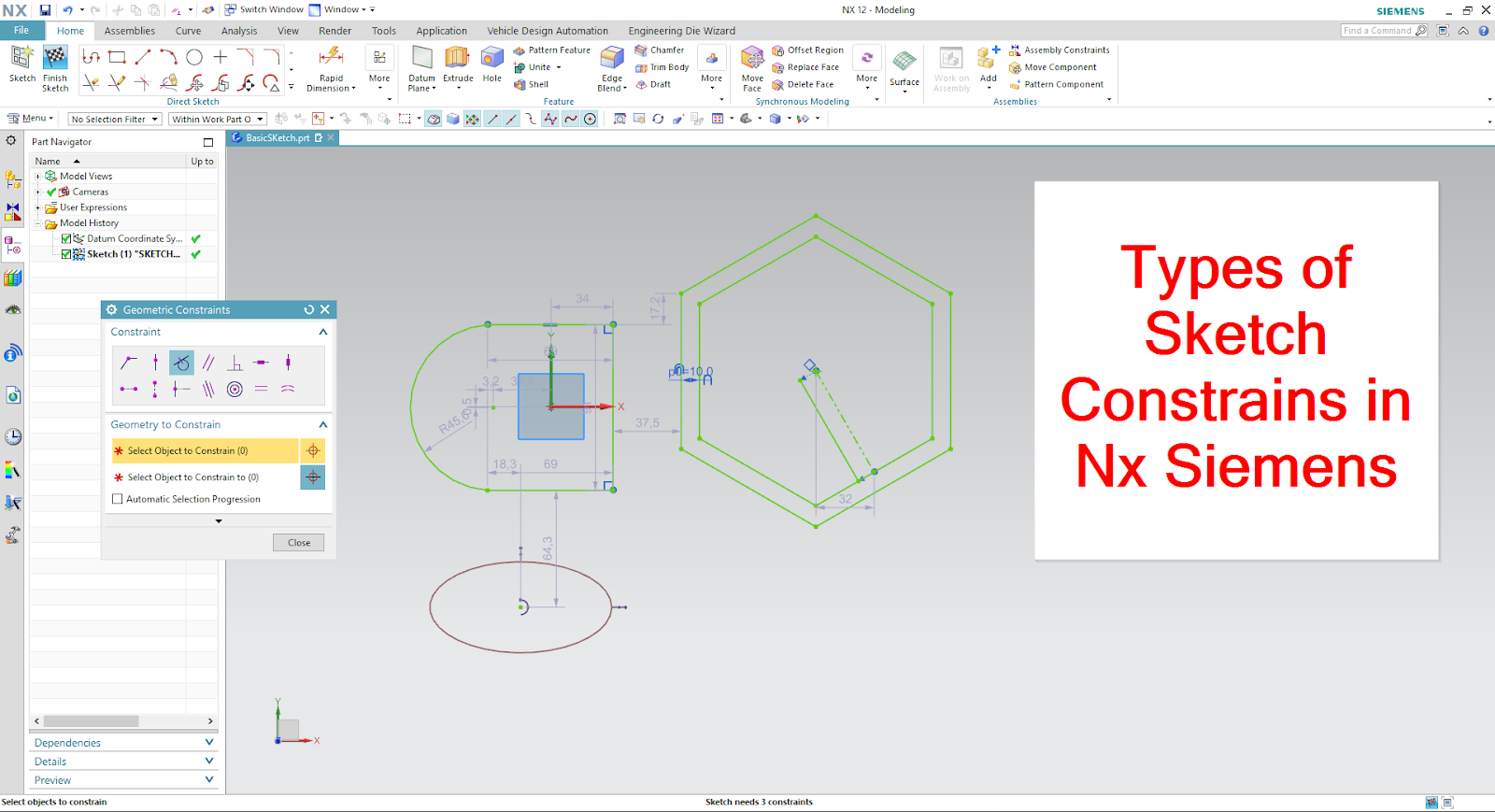Switch to the Analysis ribbon tab
This screenshot has height=812, width=1495.
point(239,31)
